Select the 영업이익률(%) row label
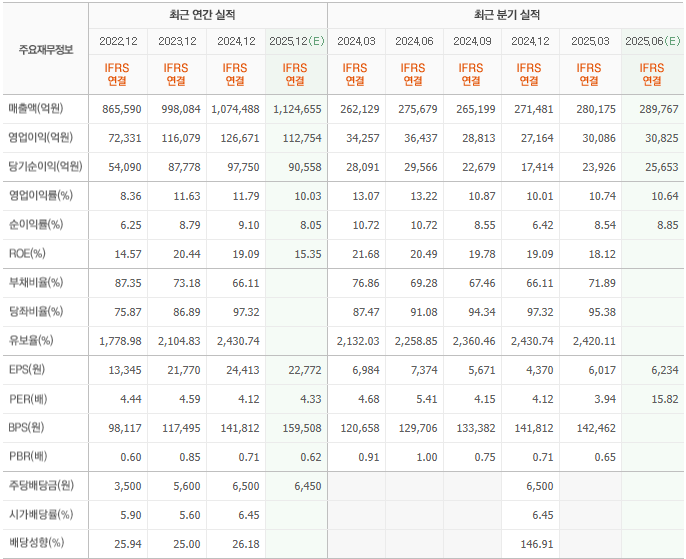The height and width of the screenshot is (559, 686). [41, 196]
